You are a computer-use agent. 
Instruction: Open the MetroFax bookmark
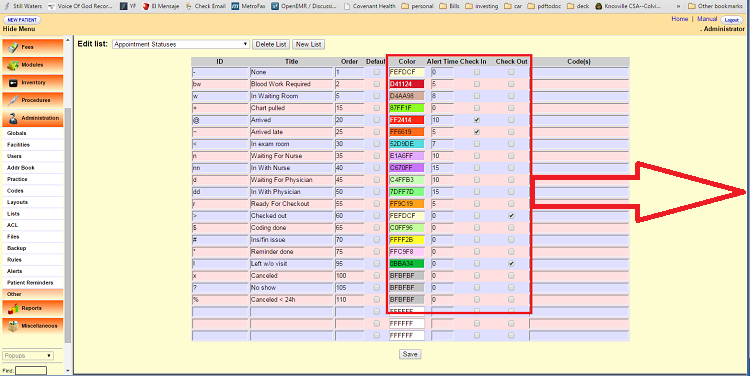[248, 6]
